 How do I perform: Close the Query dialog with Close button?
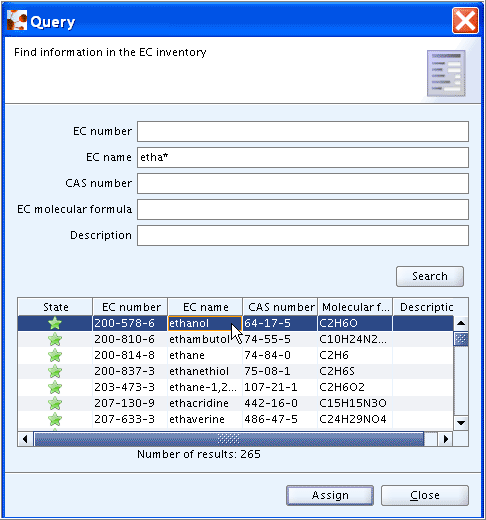coord(425,495)
